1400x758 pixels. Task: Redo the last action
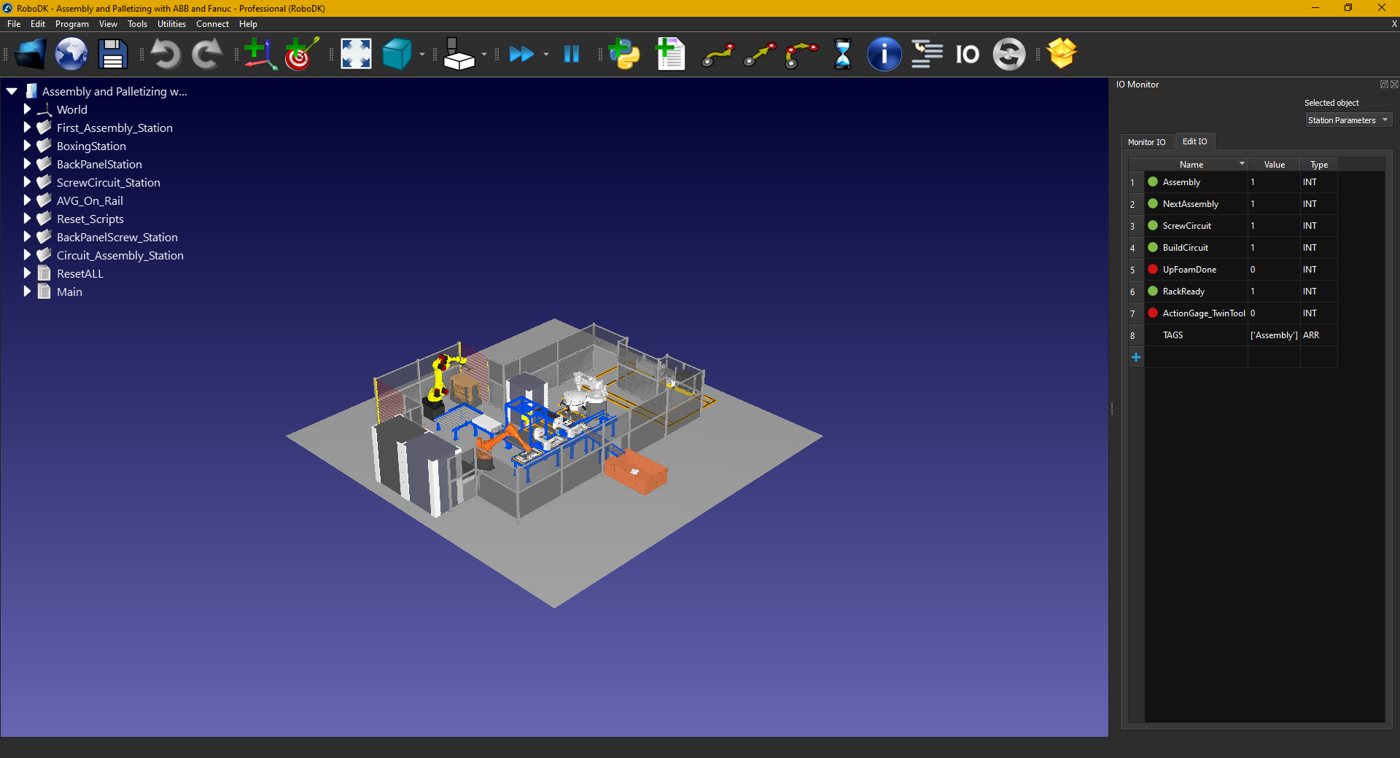[206, 54]
